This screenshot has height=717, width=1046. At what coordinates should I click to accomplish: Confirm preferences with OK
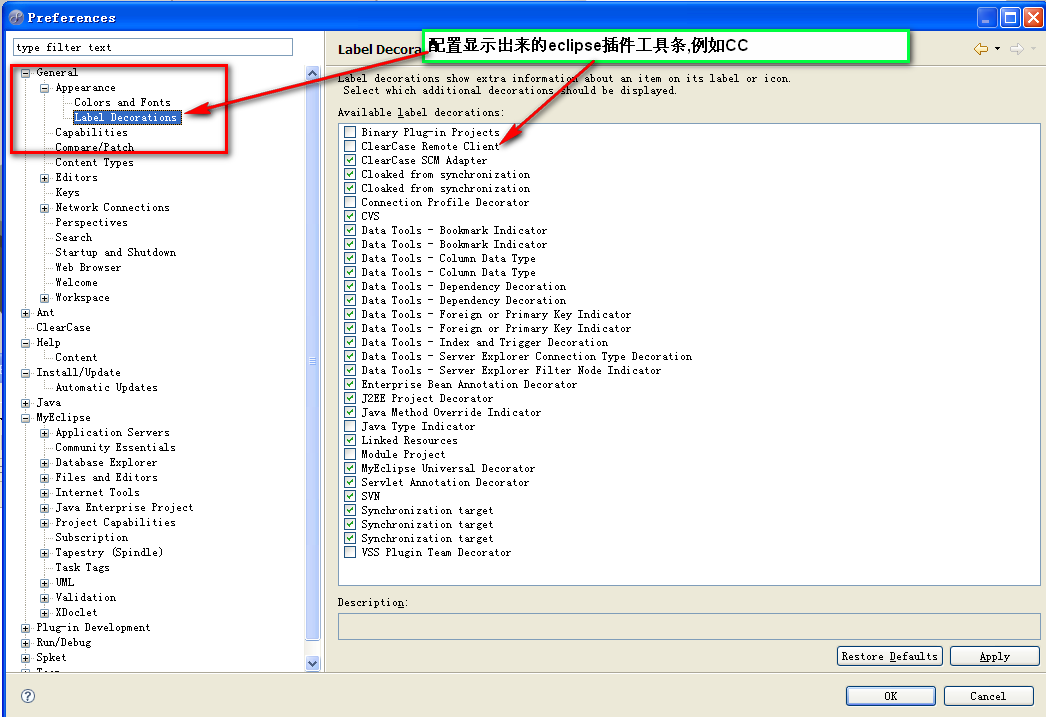[891, 696]
